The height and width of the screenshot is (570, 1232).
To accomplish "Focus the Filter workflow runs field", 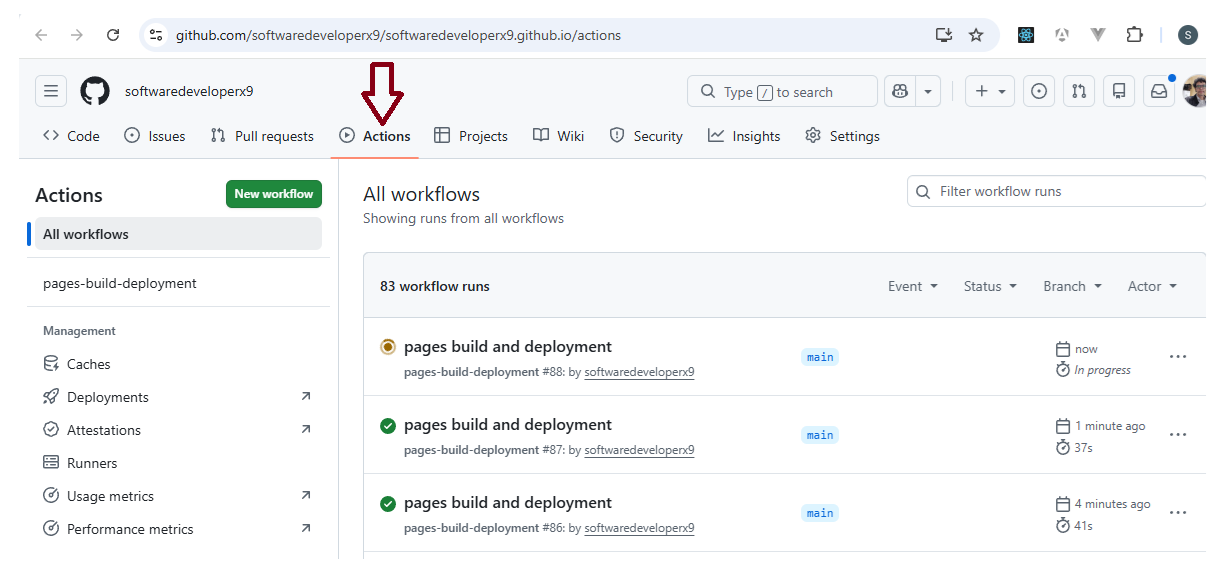I will point(1058,191).
